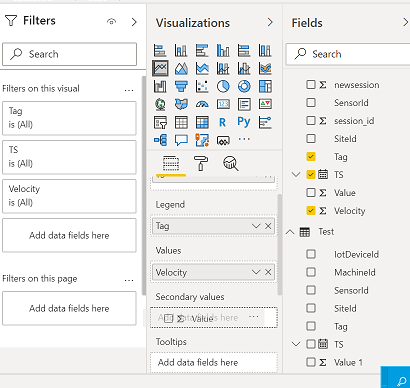Remove Velocity from the Values well
The image size is (410, 388).
click(x=268, y=272)
